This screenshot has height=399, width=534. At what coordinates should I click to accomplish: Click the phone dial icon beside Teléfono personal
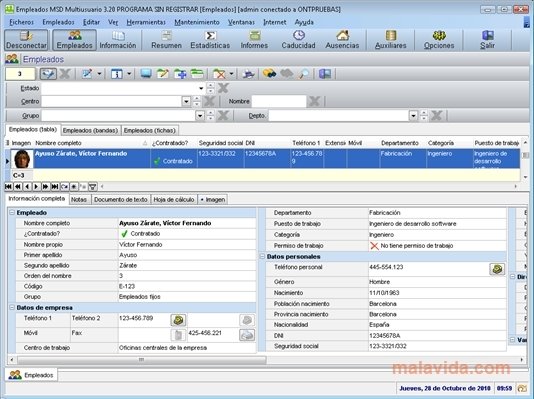coord(497,269)
